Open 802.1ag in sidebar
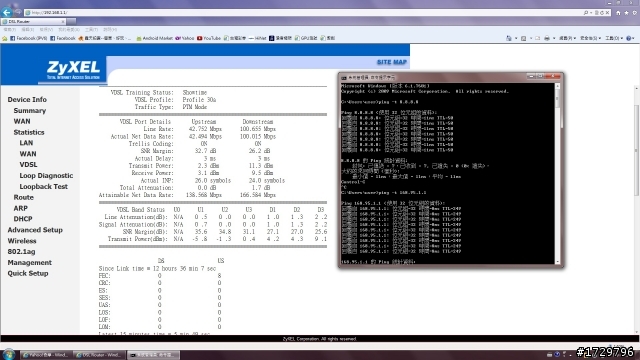 click(x=21, y=252)
